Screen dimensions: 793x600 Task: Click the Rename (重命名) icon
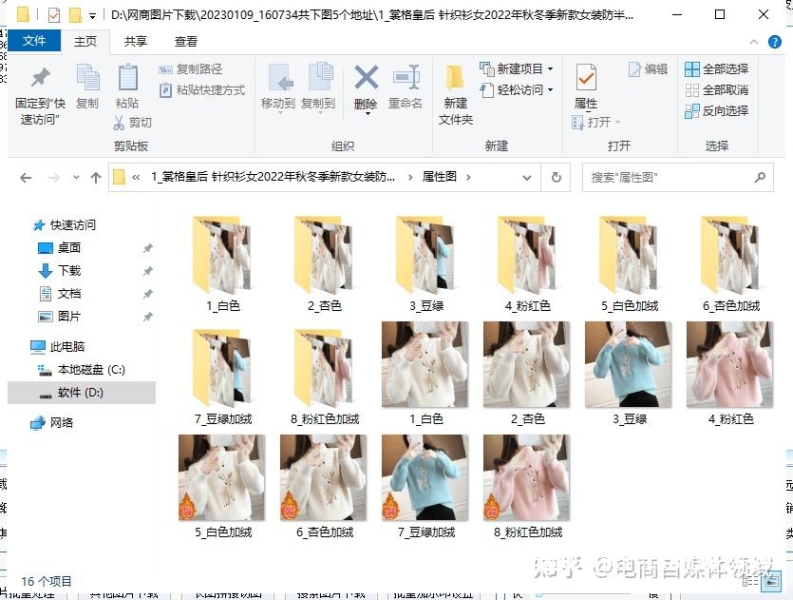[x=406, y=77]
